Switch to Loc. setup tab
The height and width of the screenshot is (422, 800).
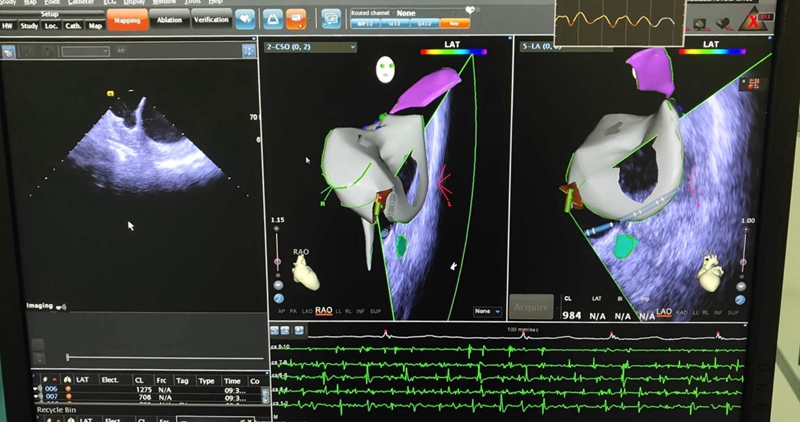[x=51, y=26]
